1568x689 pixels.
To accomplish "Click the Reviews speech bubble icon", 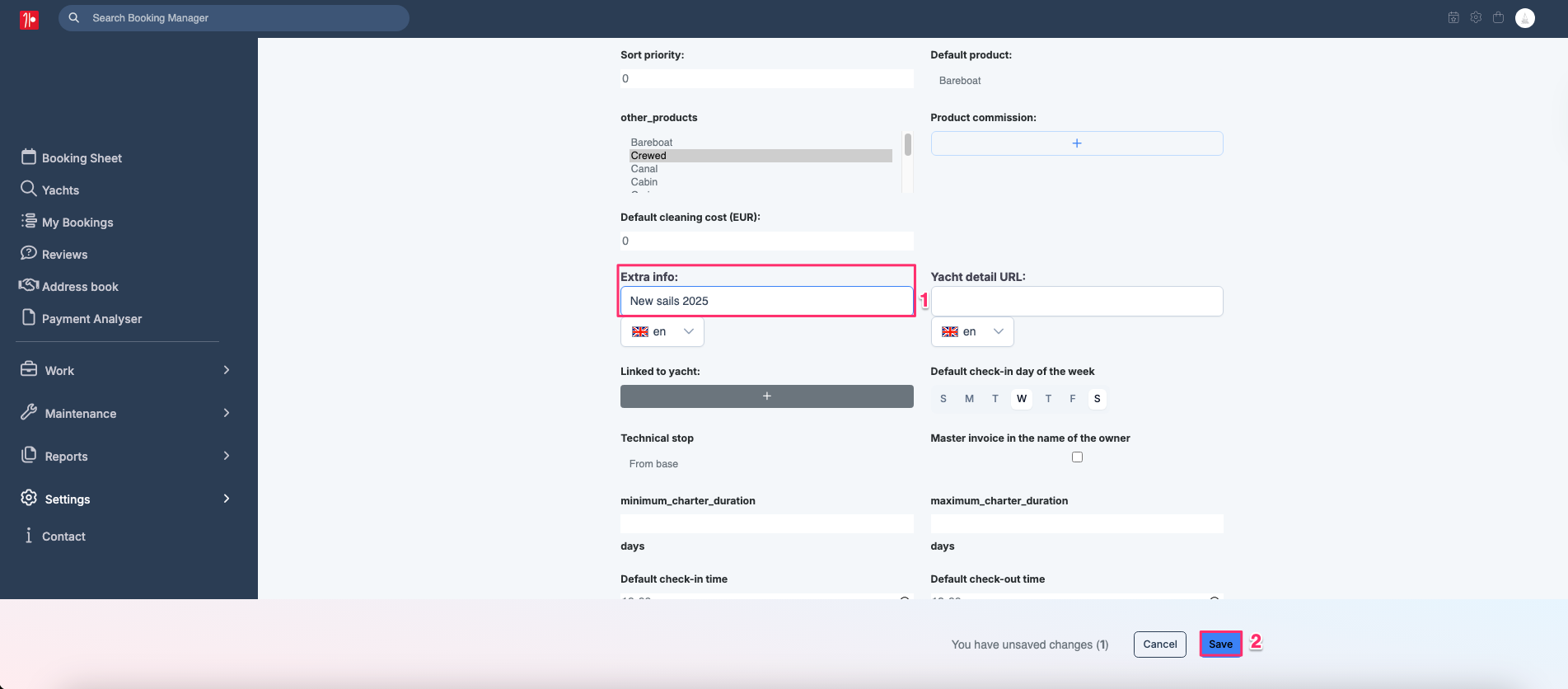I will [29, 253].
